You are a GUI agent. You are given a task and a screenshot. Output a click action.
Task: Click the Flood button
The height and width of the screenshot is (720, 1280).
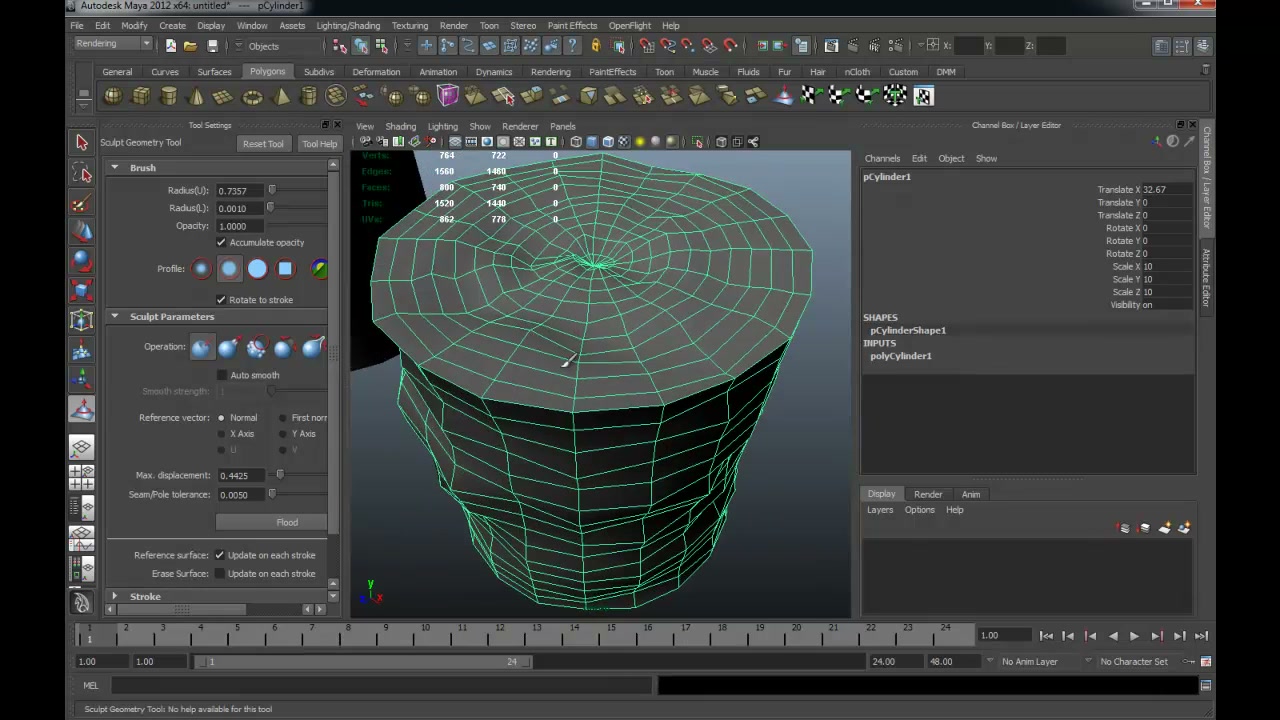(271, 522)
